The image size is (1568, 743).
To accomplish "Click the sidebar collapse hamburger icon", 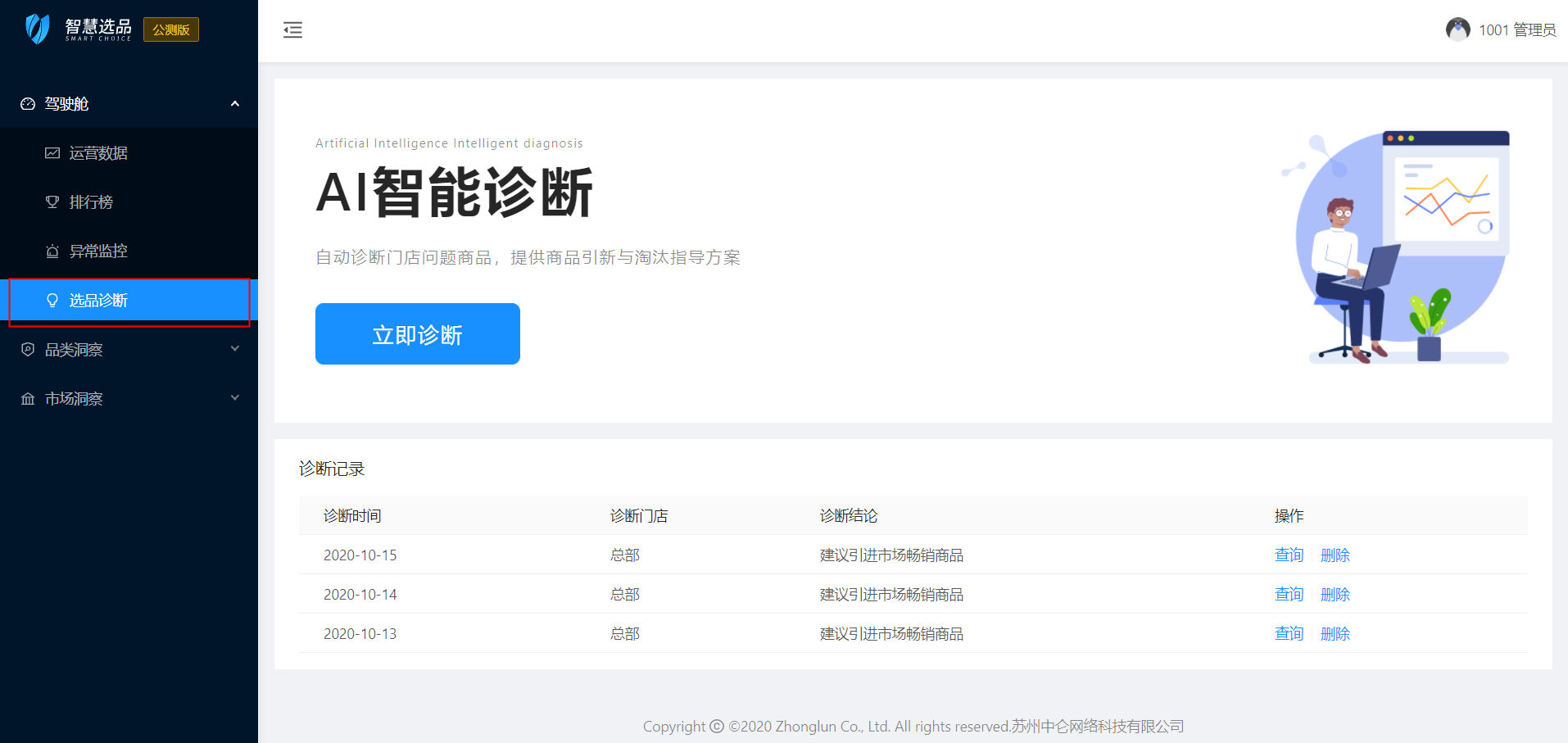I will 292,30.
